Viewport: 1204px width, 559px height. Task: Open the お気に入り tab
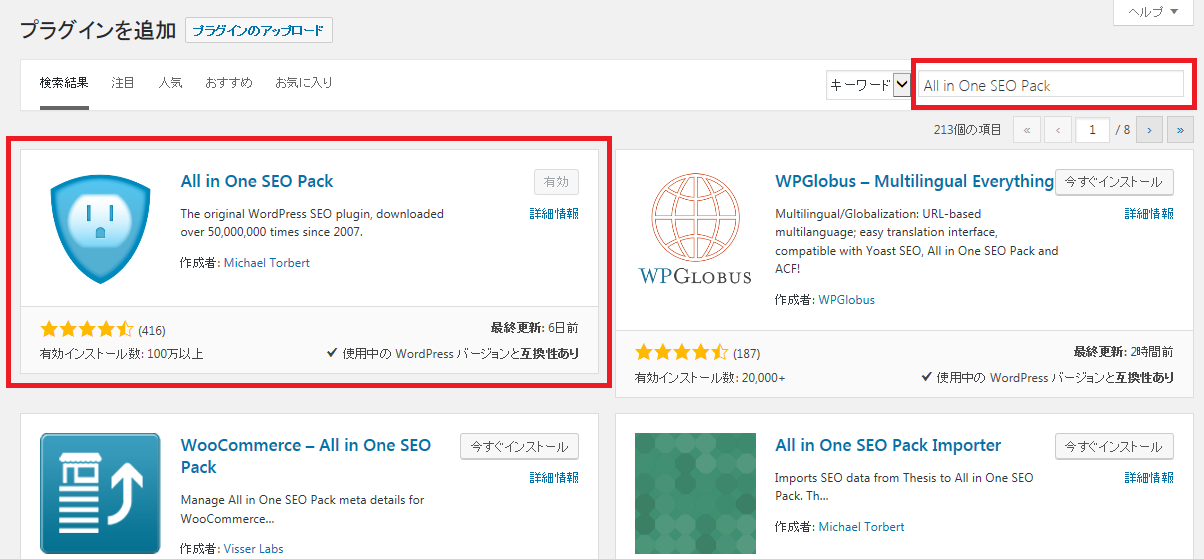click(304, 83)
